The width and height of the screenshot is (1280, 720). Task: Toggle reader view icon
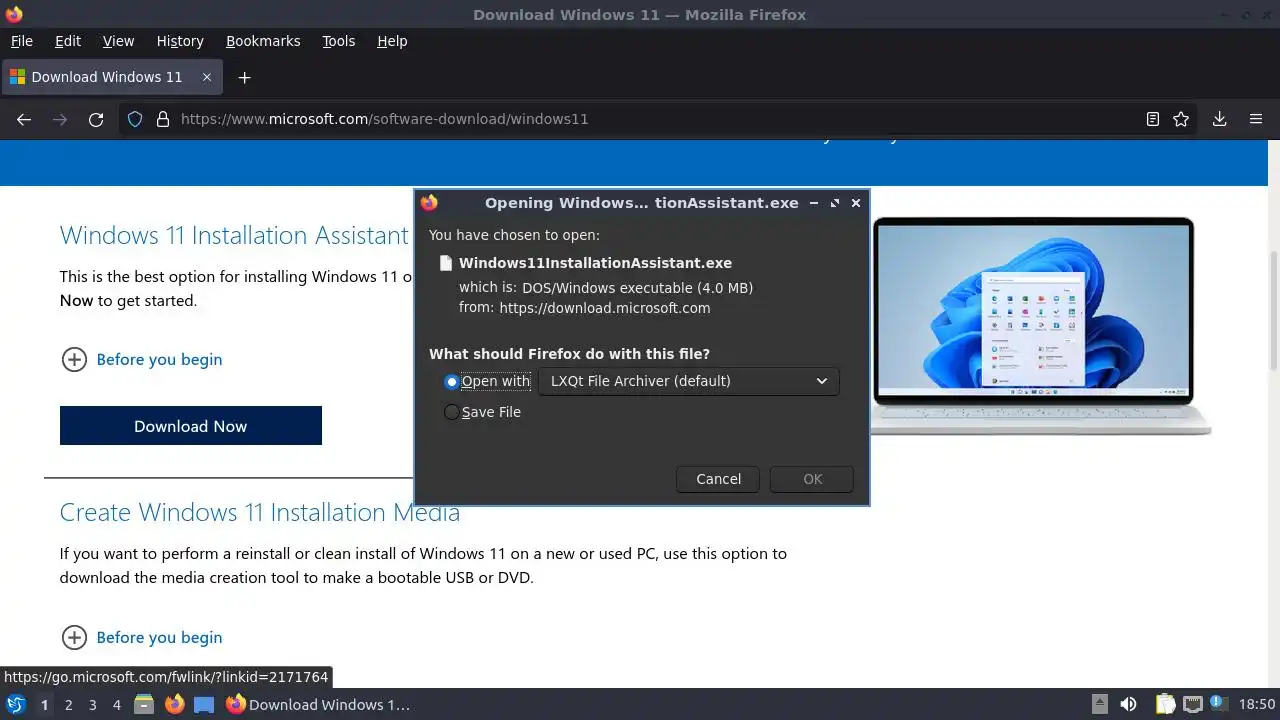(1153, 119)
